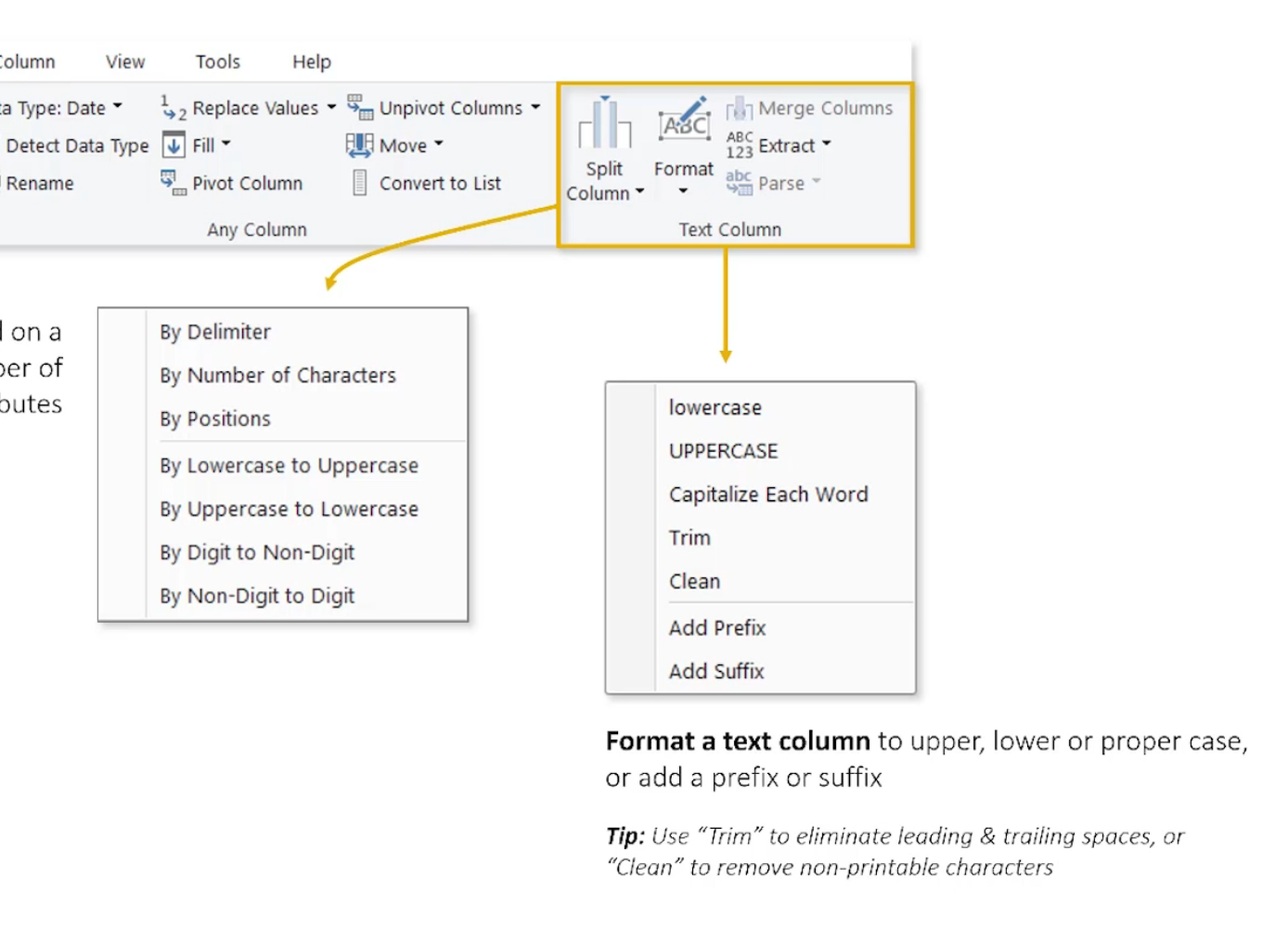Viewport: 1288px width, 928px height.
Task: Click the Extract ABC 123 icon
Action: click(x=740, y=146)
